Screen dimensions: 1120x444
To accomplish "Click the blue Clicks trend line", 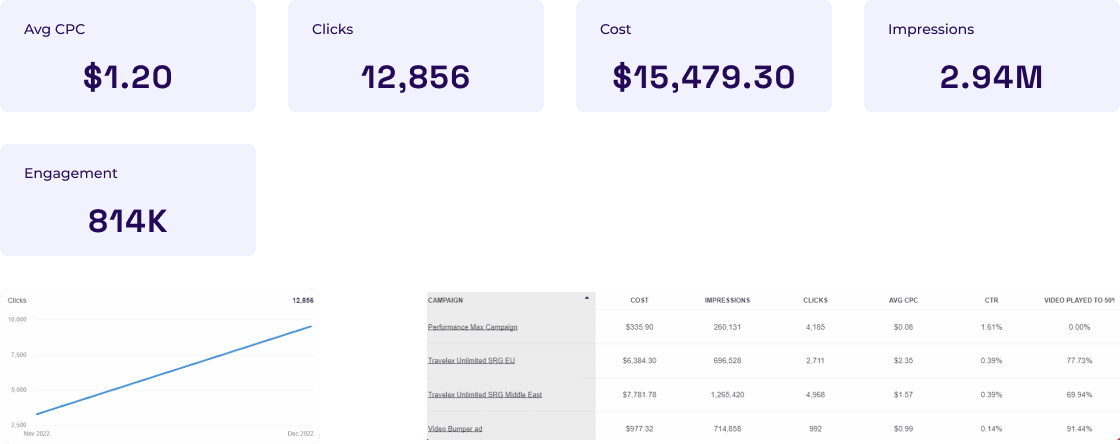I will pyautogui.click(x=174, y=370).
